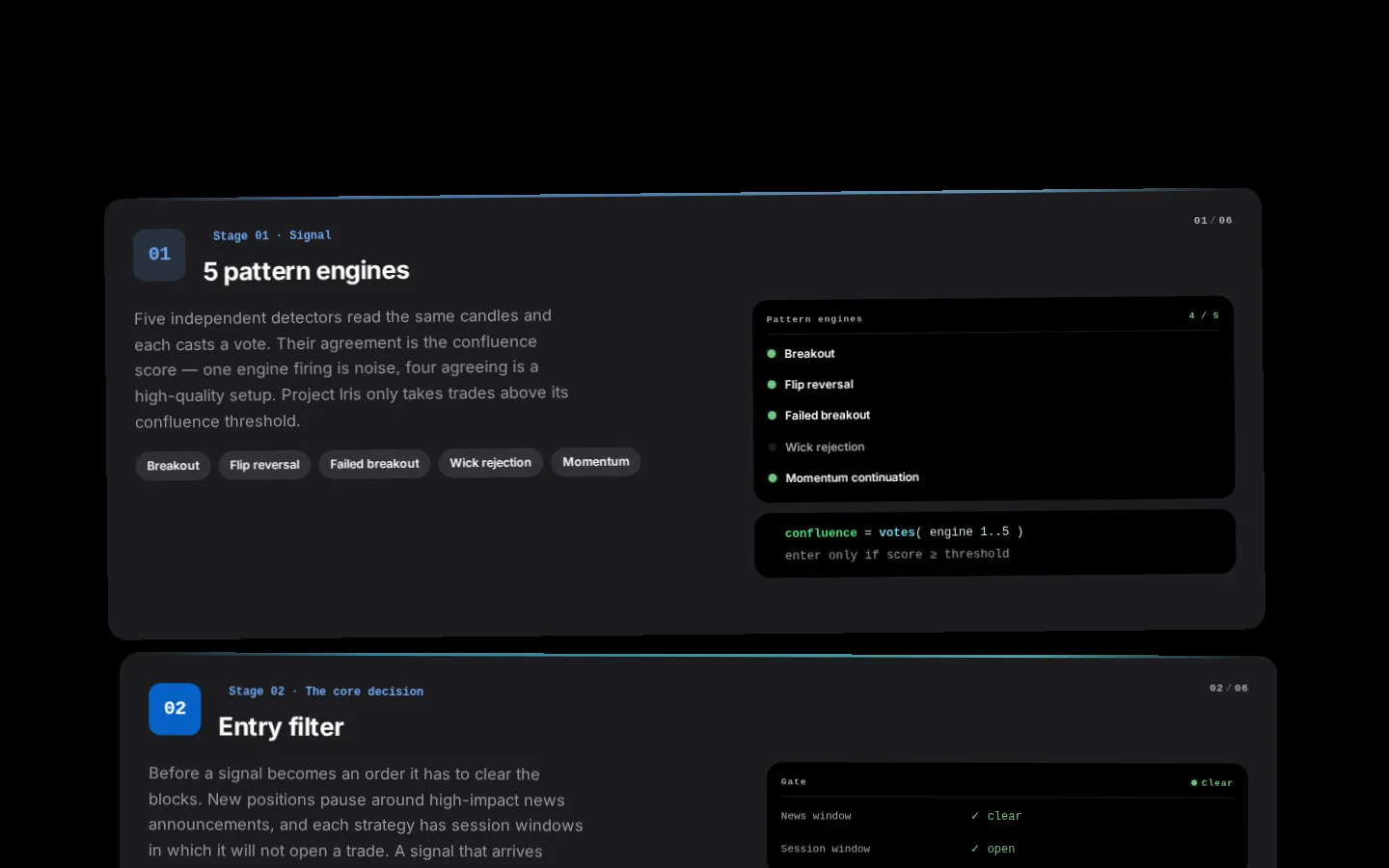Click the Stage 02 · The core decision label
This screenshot has width=1389, height=868.
(326, 692)
